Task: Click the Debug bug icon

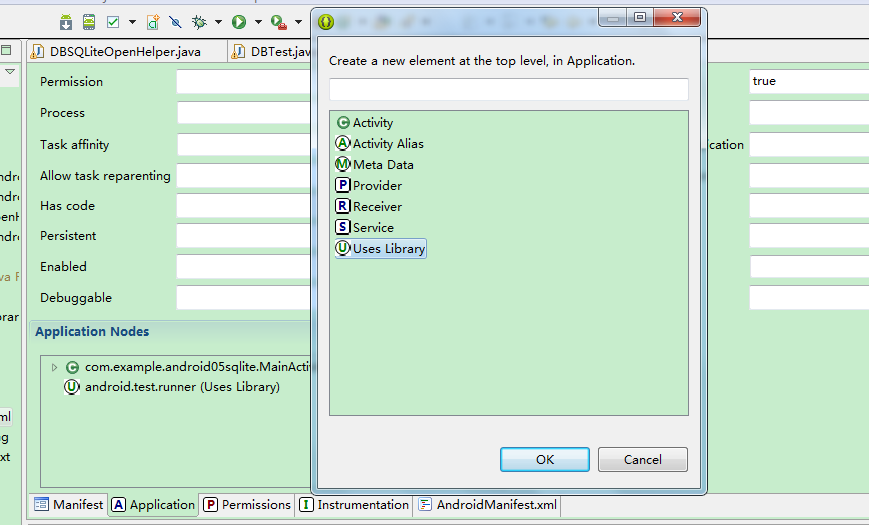Action: click(199, 22)
